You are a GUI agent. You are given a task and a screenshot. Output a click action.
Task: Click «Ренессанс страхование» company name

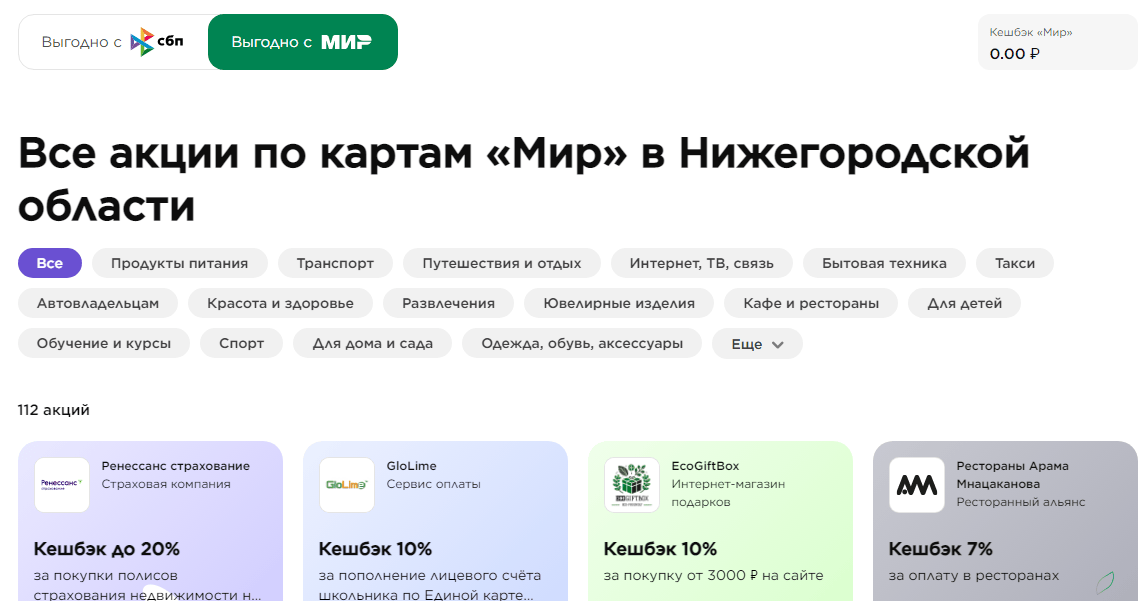pos(176,466)
